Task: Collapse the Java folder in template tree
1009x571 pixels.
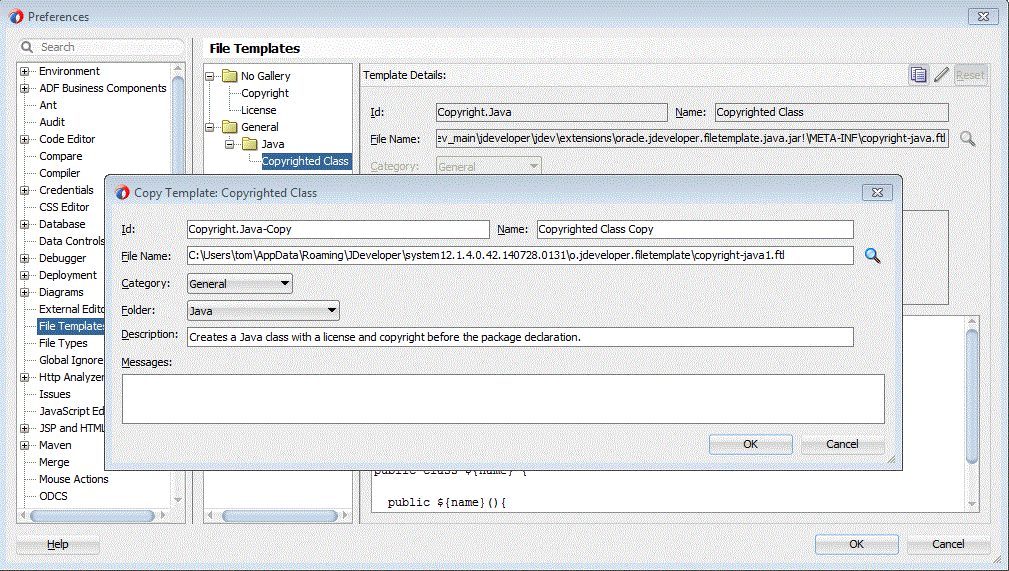Action: 230,144
